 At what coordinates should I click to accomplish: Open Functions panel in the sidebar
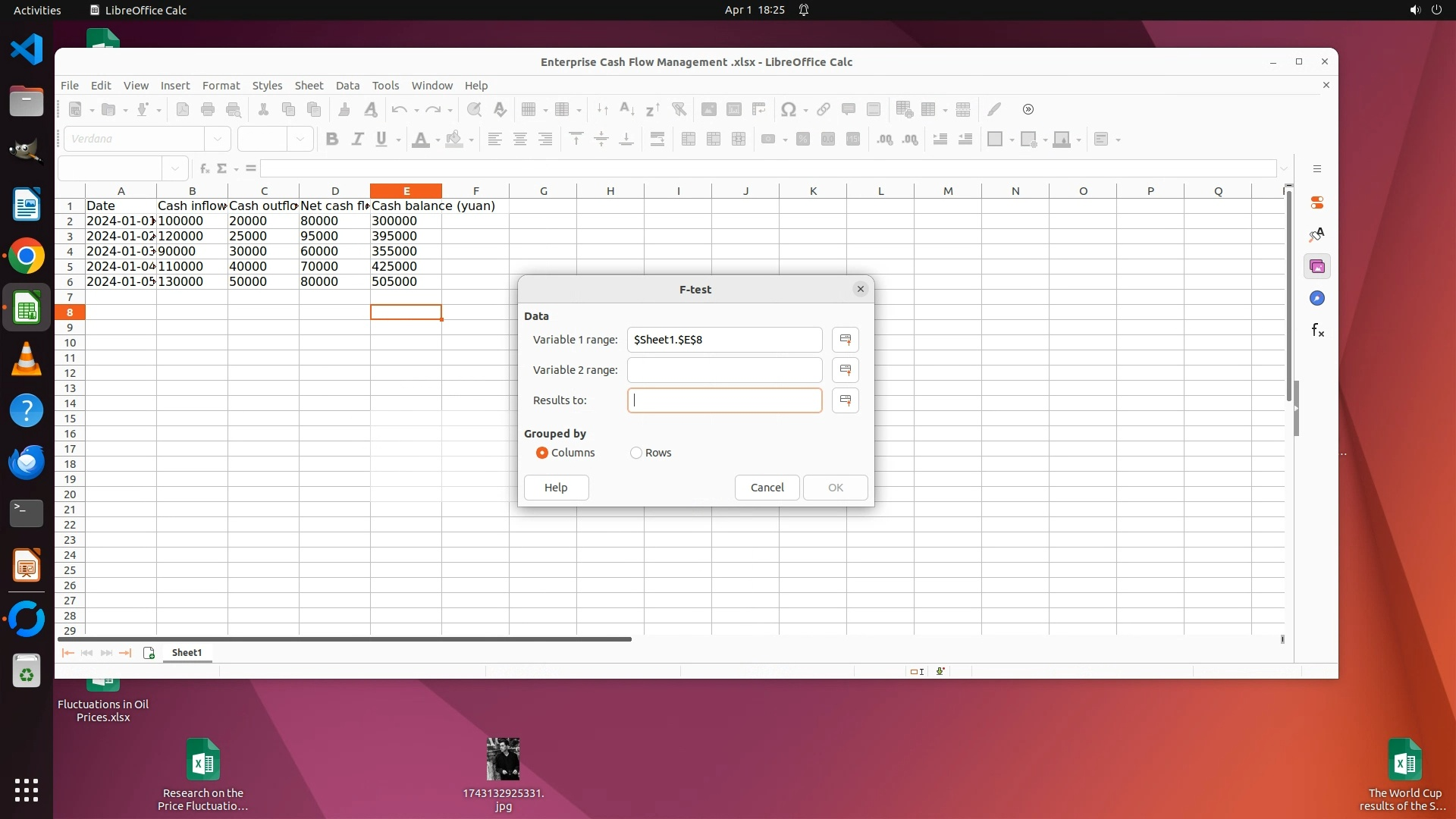[1317, 331]
